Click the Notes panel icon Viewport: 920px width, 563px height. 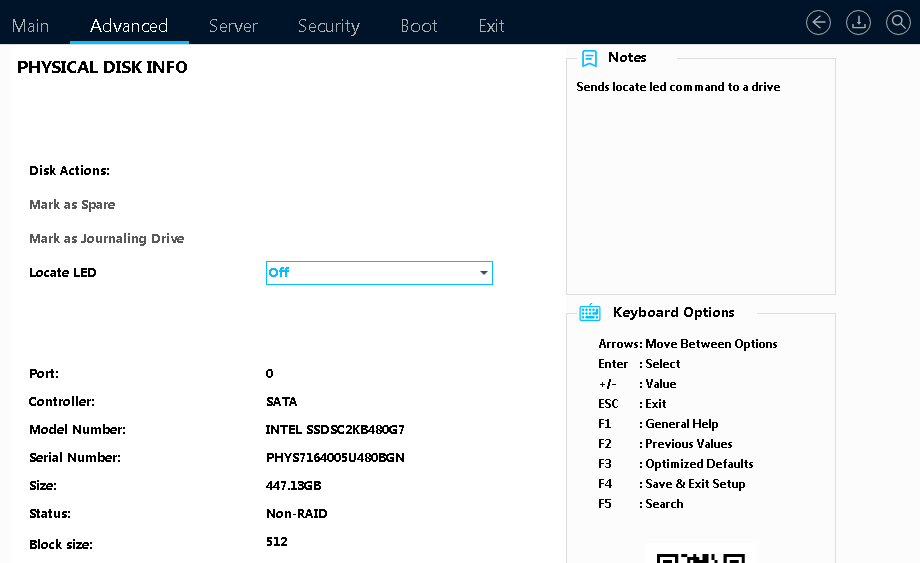589,58
